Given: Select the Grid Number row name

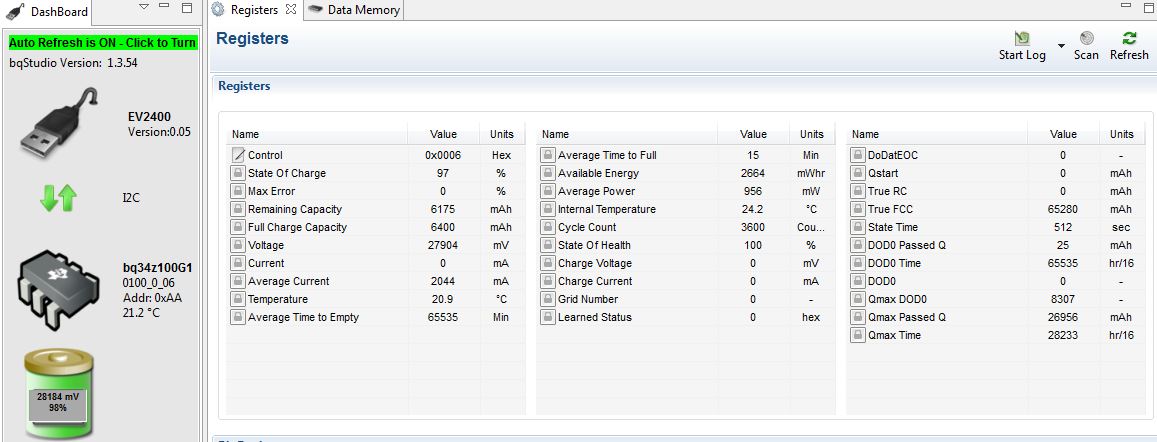Looking at the screenshot, I should [588, 299].
